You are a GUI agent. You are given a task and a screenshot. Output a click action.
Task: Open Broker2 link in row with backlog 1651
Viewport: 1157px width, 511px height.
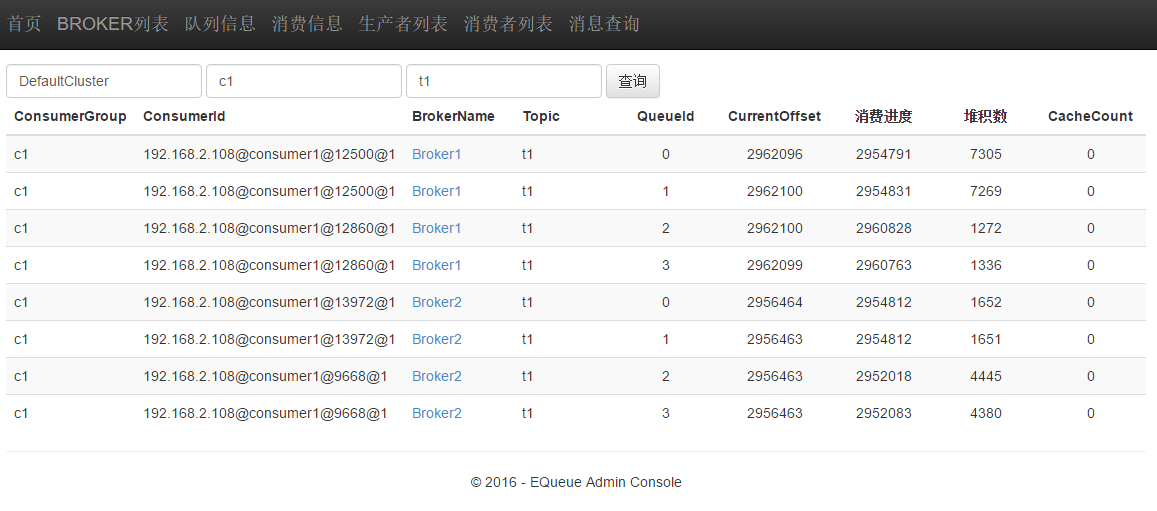pyautogui.click(x=437, y=339)
